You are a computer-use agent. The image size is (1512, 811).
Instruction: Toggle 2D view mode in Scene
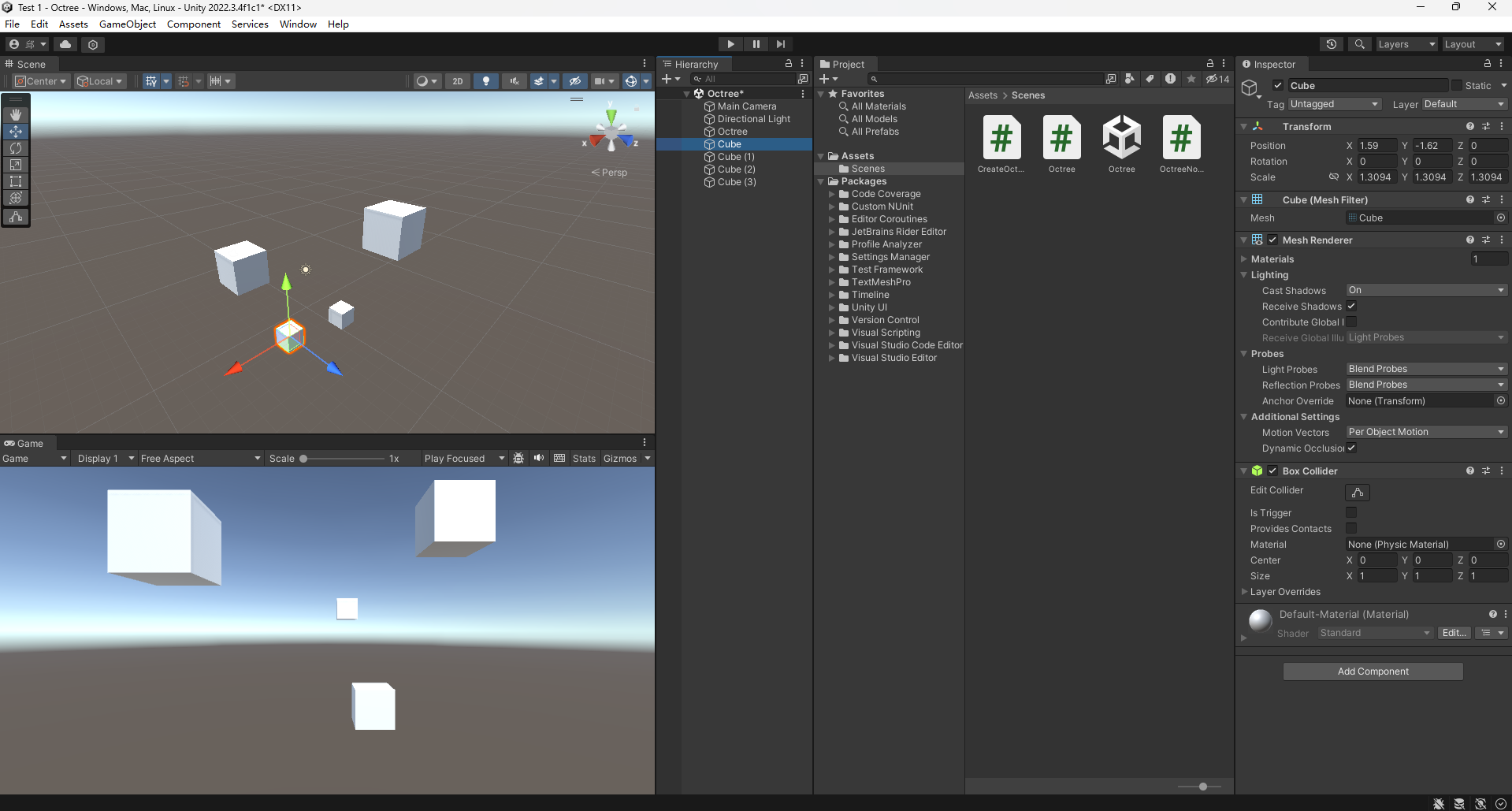click(458, 81)
